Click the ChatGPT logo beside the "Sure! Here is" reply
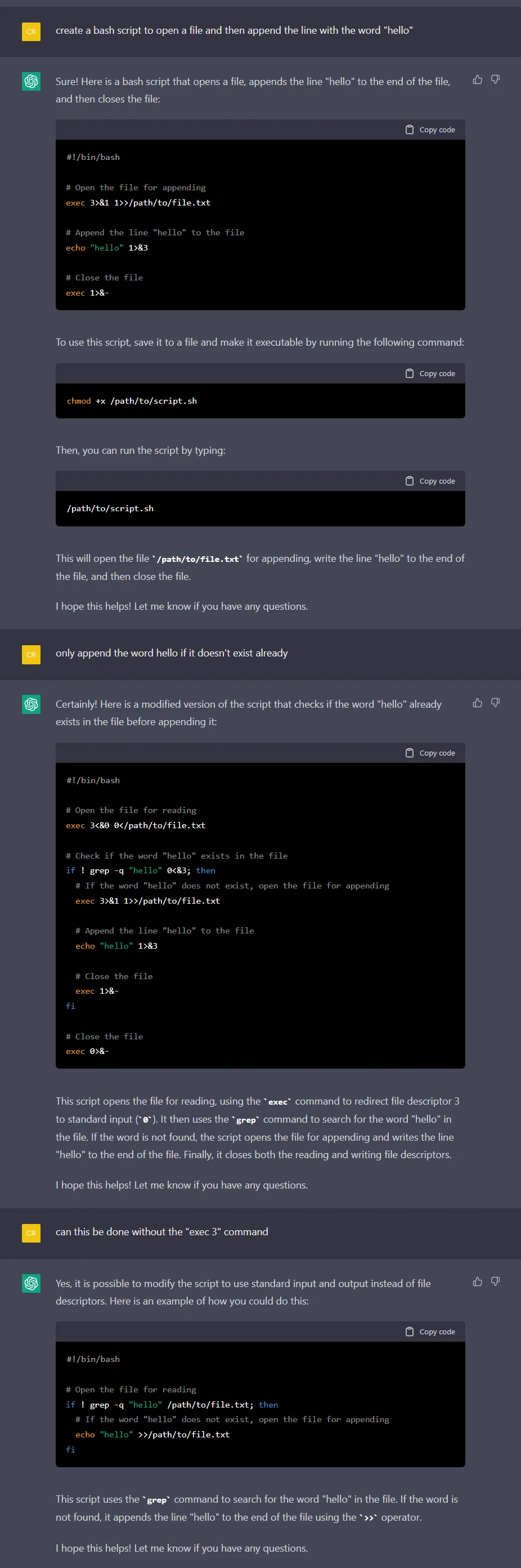Image resolution: width=521 pixels, height=1568 pixels. tap(31, 82)
